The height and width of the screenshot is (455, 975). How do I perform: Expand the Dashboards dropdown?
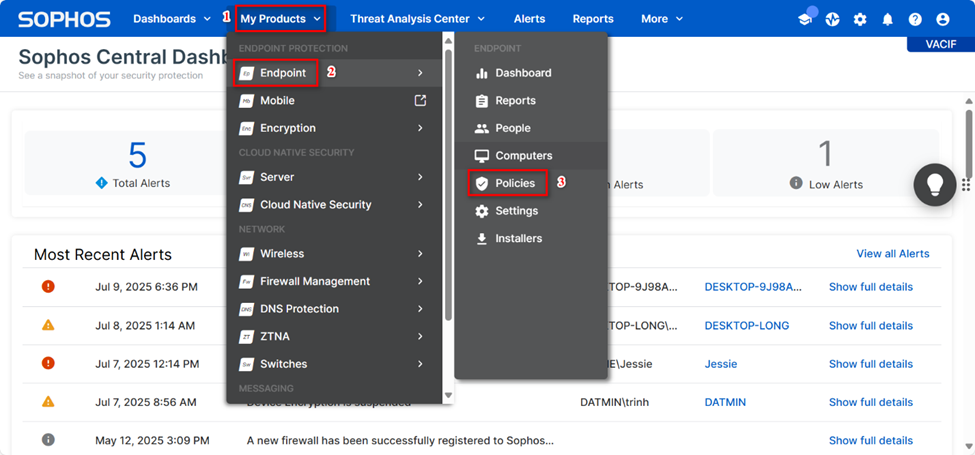click(172, 19)
